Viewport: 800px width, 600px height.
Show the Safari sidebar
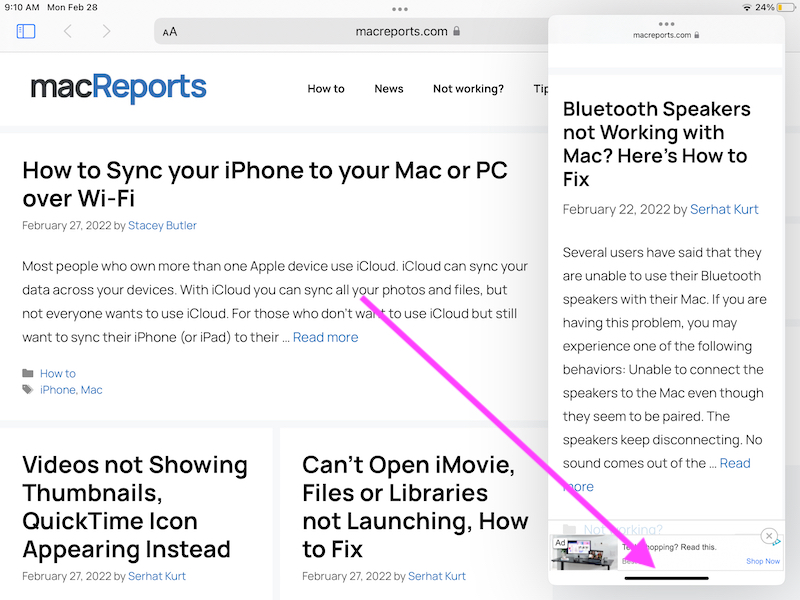click(x=26, y=32)
